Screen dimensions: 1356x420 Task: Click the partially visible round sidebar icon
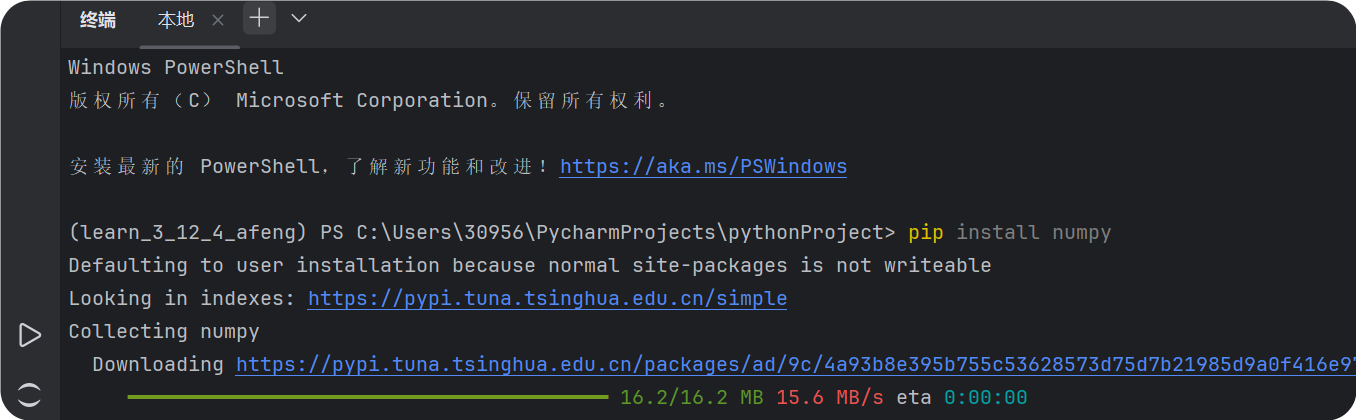click(x=30, y=394)
